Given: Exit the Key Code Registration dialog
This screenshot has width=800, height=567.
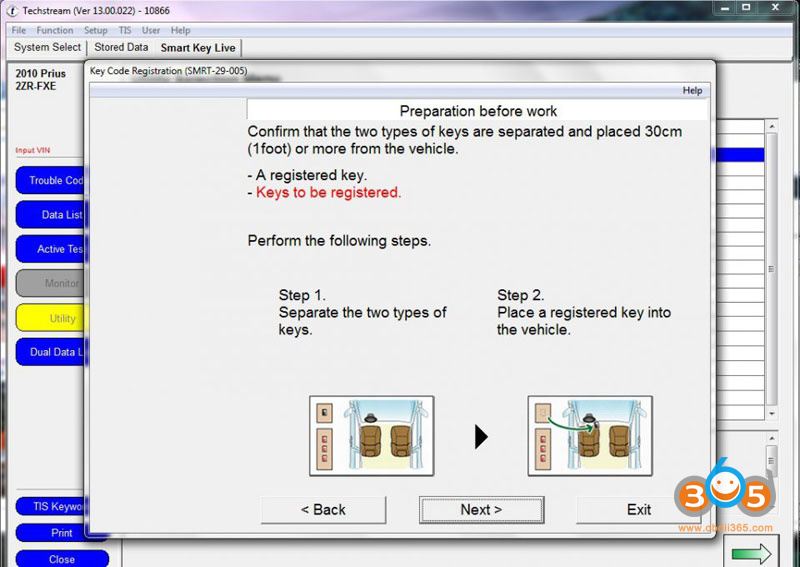Looking at the screenshot, I should [638, 509].
